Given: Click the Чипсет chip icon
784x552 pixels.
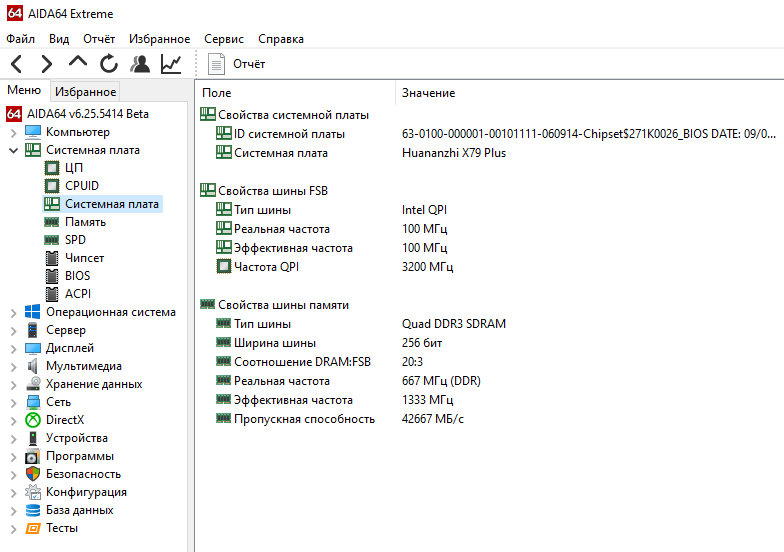Looking at the screenshot, I should tap(52, 258).
